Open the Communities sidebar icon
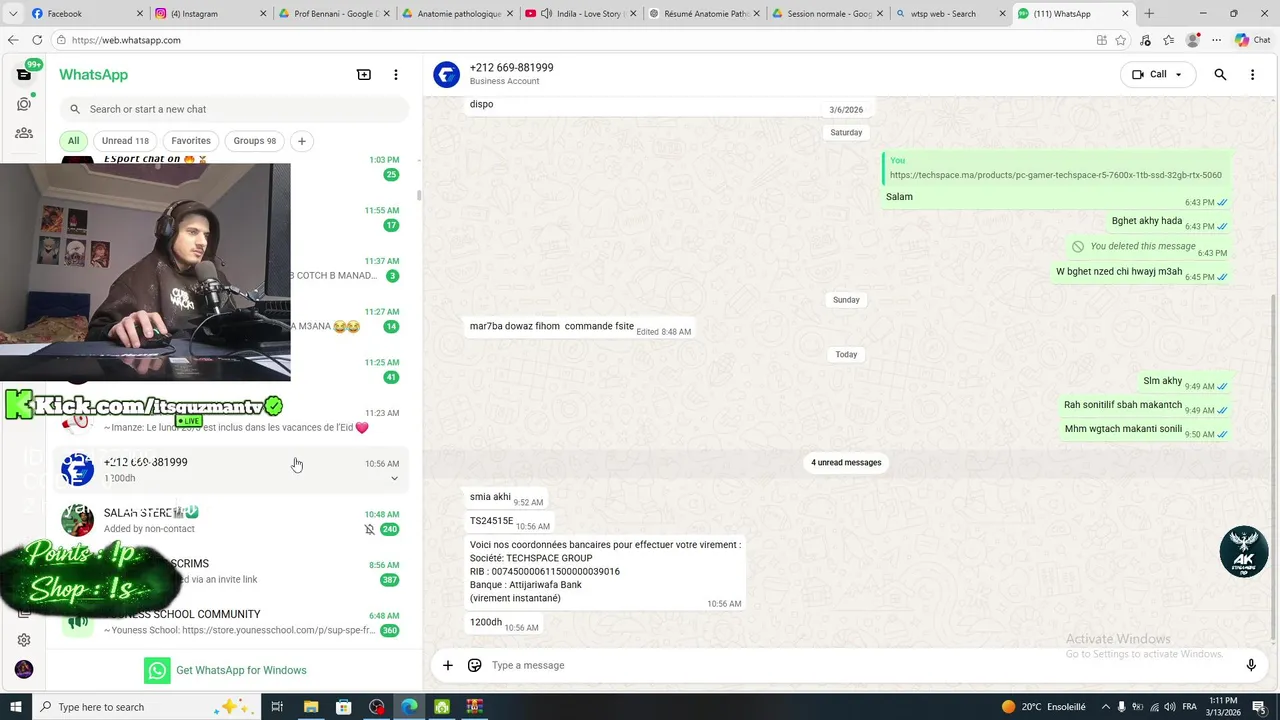Screen dimensions: 1280x720 pyautogui.click(x=24, y=133)
